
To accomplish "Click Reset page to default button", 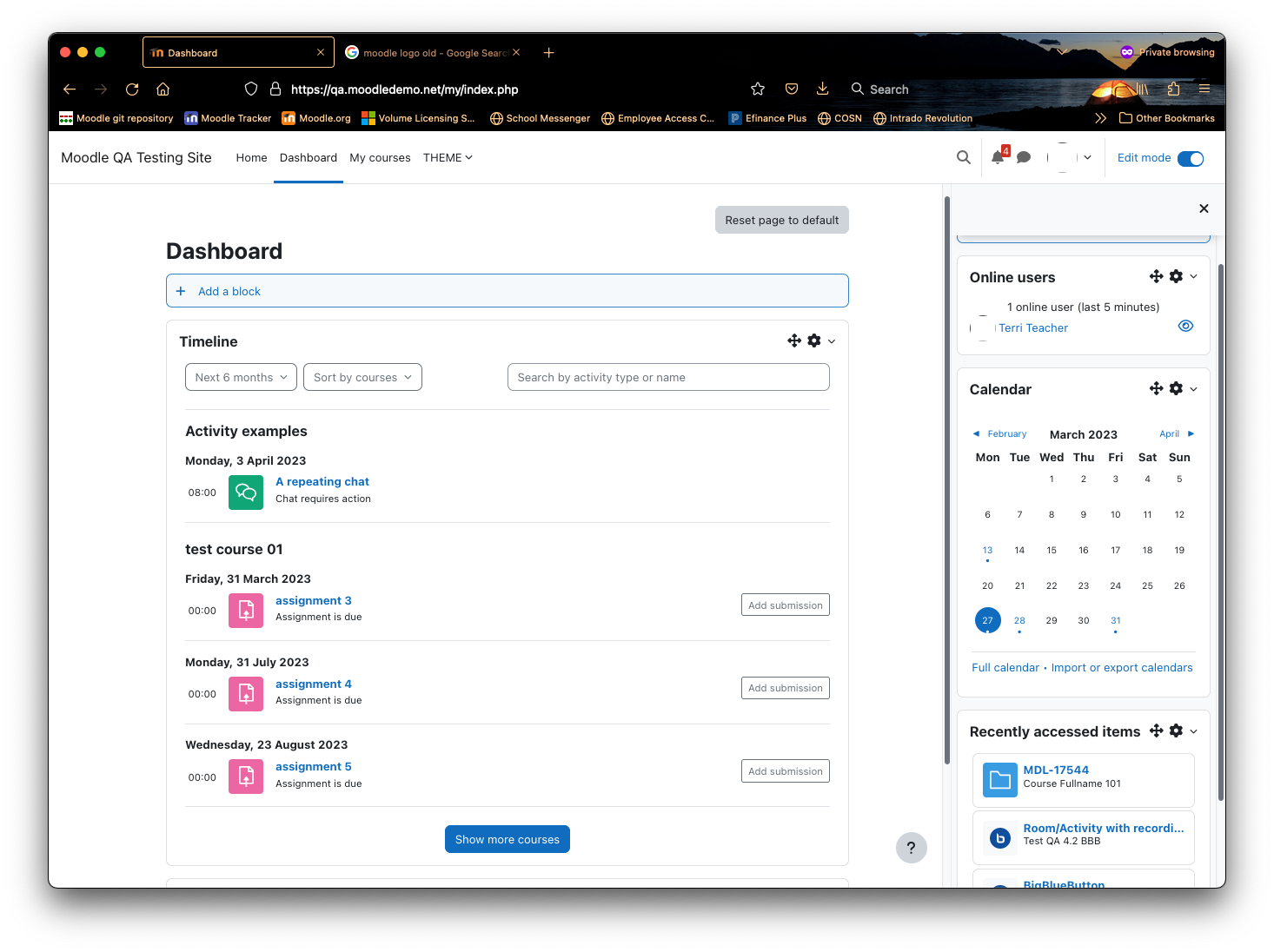I will (782, 220).
